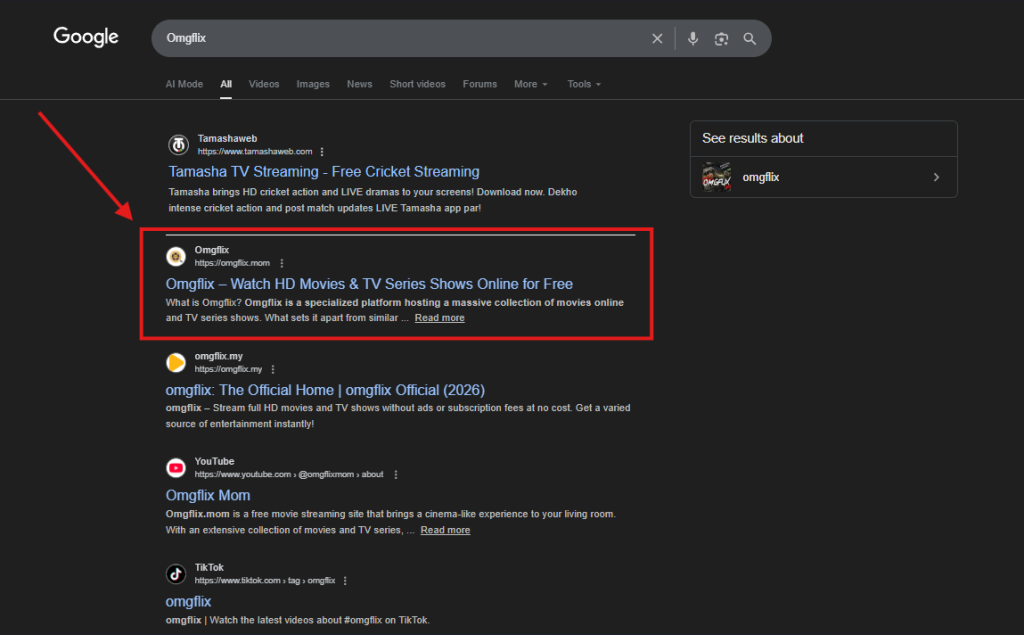Click the tiktok.com › tag › omgflix URL
Screen dimensions: 1024x635
pyautogui.click(x=264, y=581)
